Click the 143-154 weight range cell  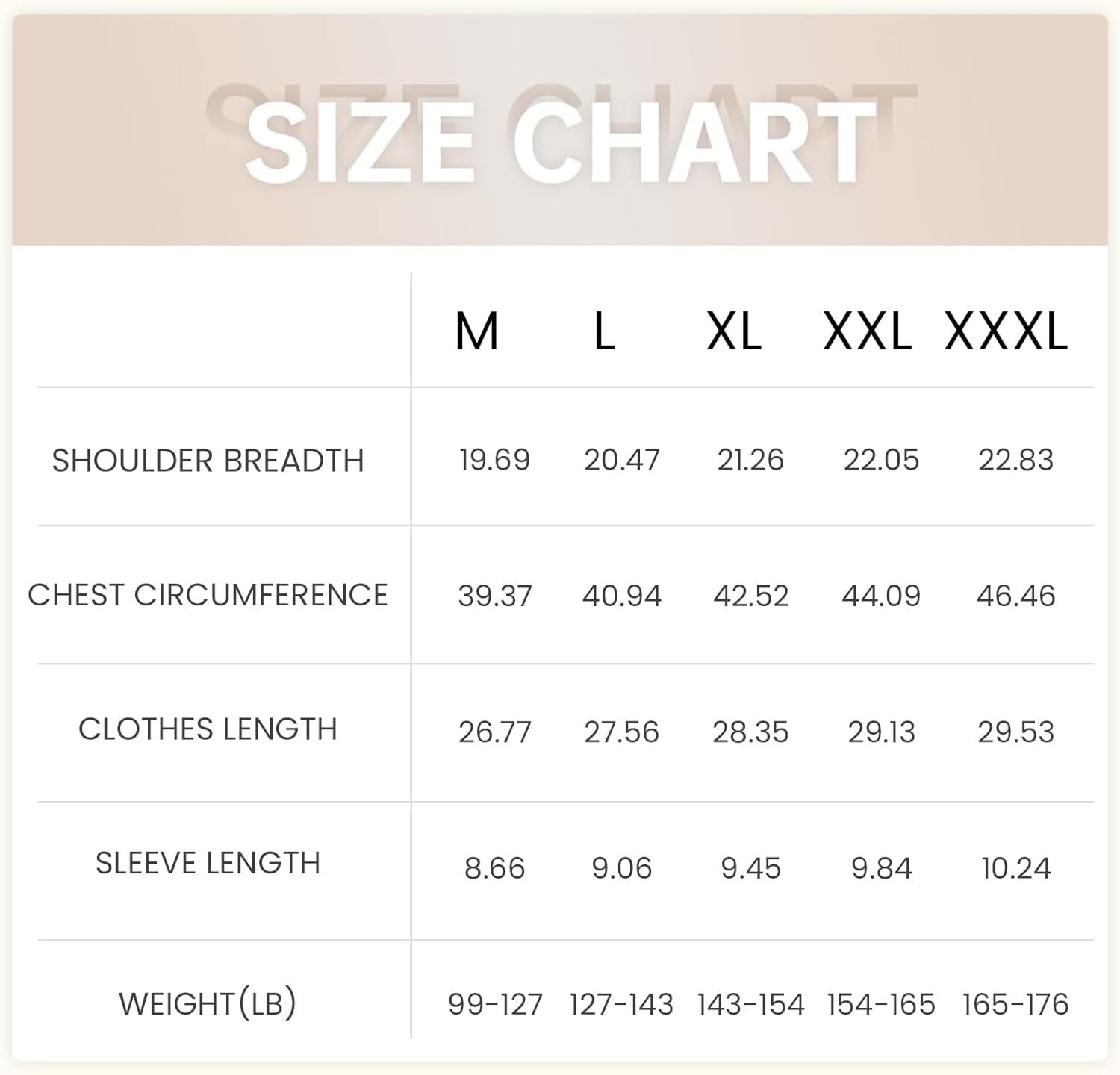click(x=750, y=1005)
